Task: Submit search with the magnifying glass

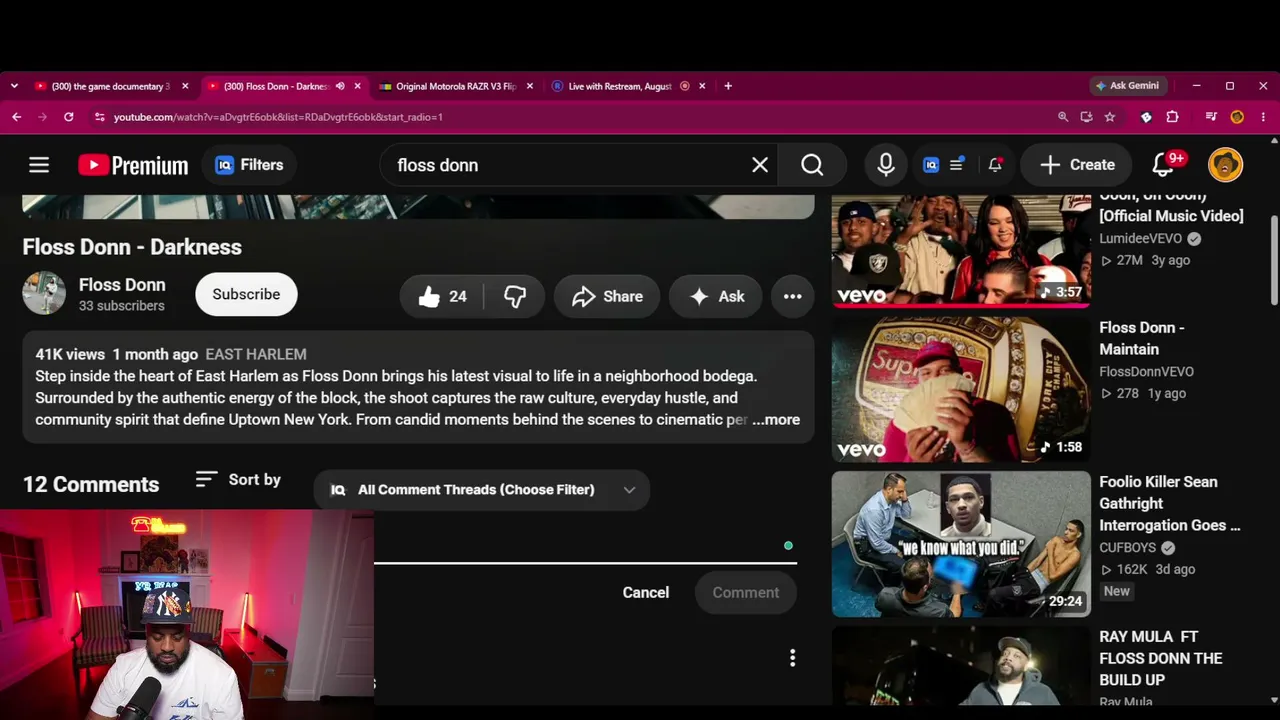Action: (x=812, y=165)
